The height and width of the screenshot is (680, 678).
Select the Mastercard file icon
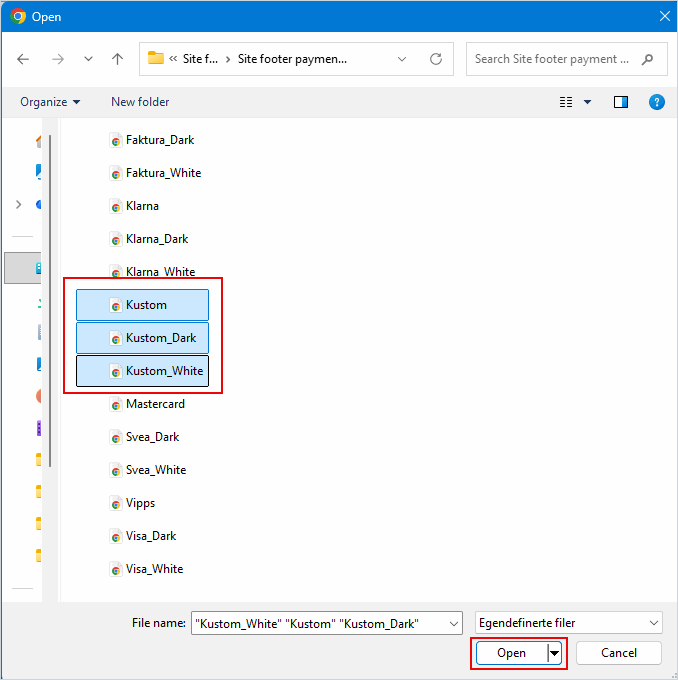tap(116, 404)
